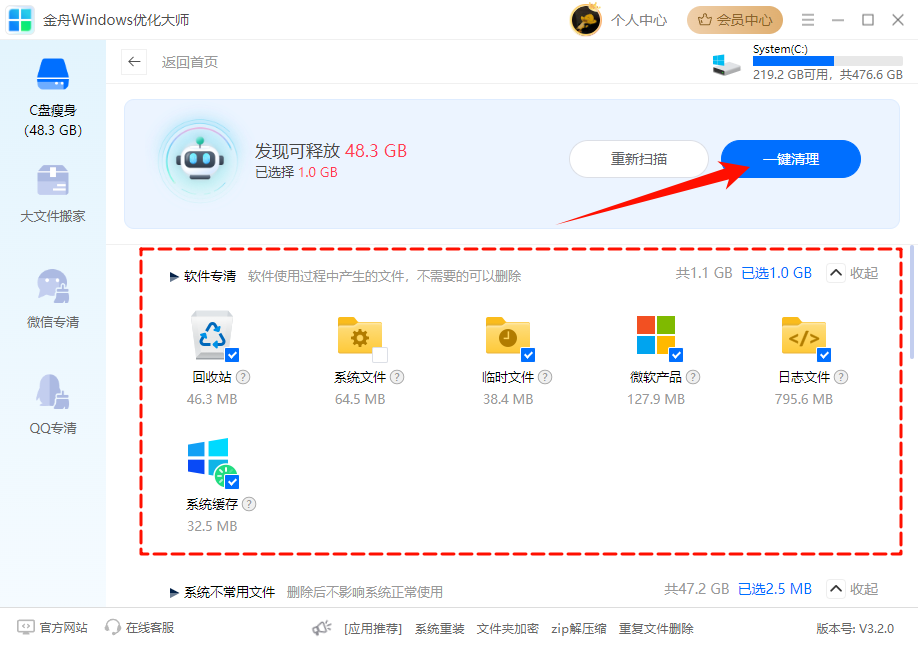Viewport: 918px width, 647px height.
Task: Open the 微信专清 sidebar tool
Action: [52, 300]
